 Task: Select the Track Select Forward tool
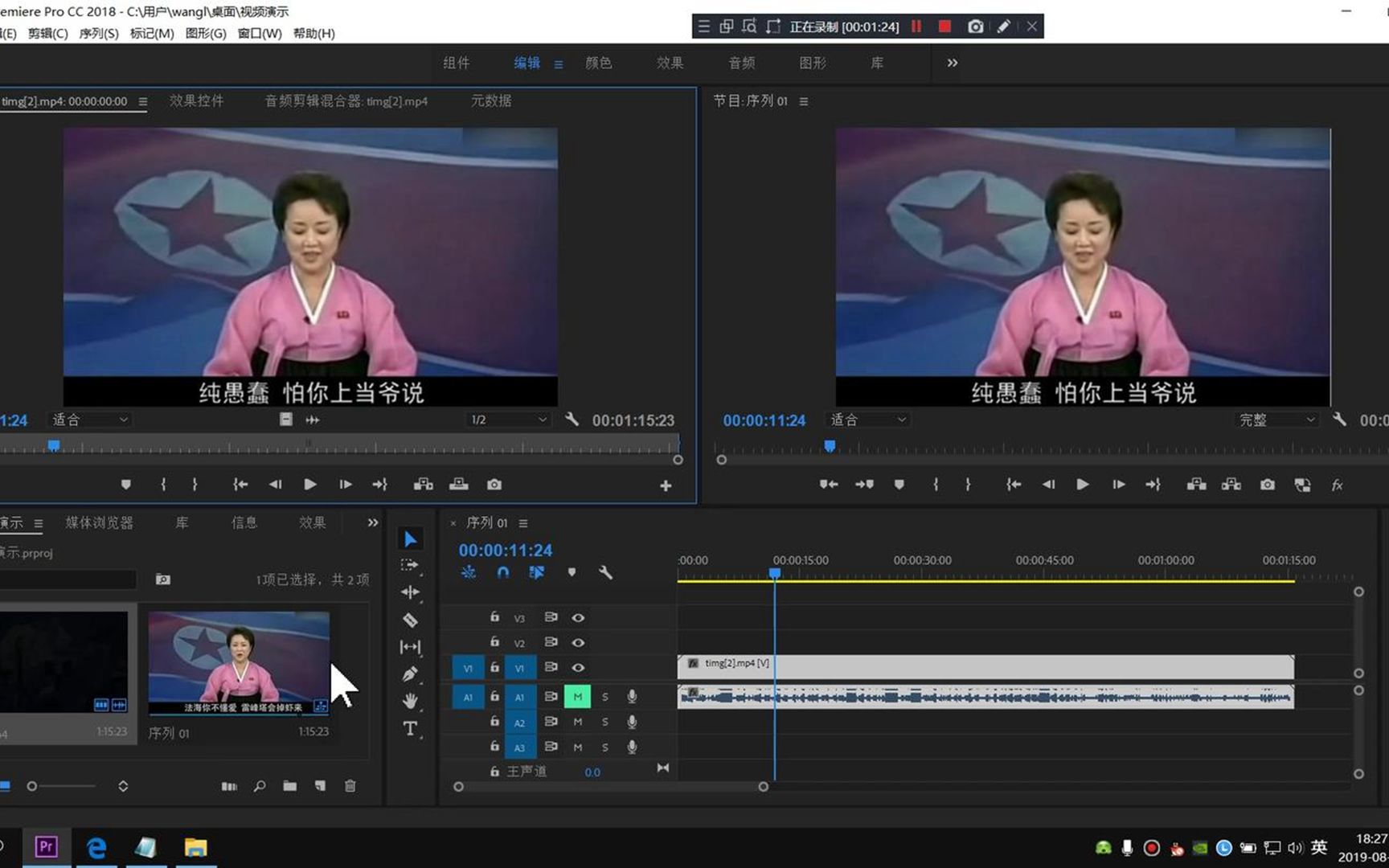410,566
